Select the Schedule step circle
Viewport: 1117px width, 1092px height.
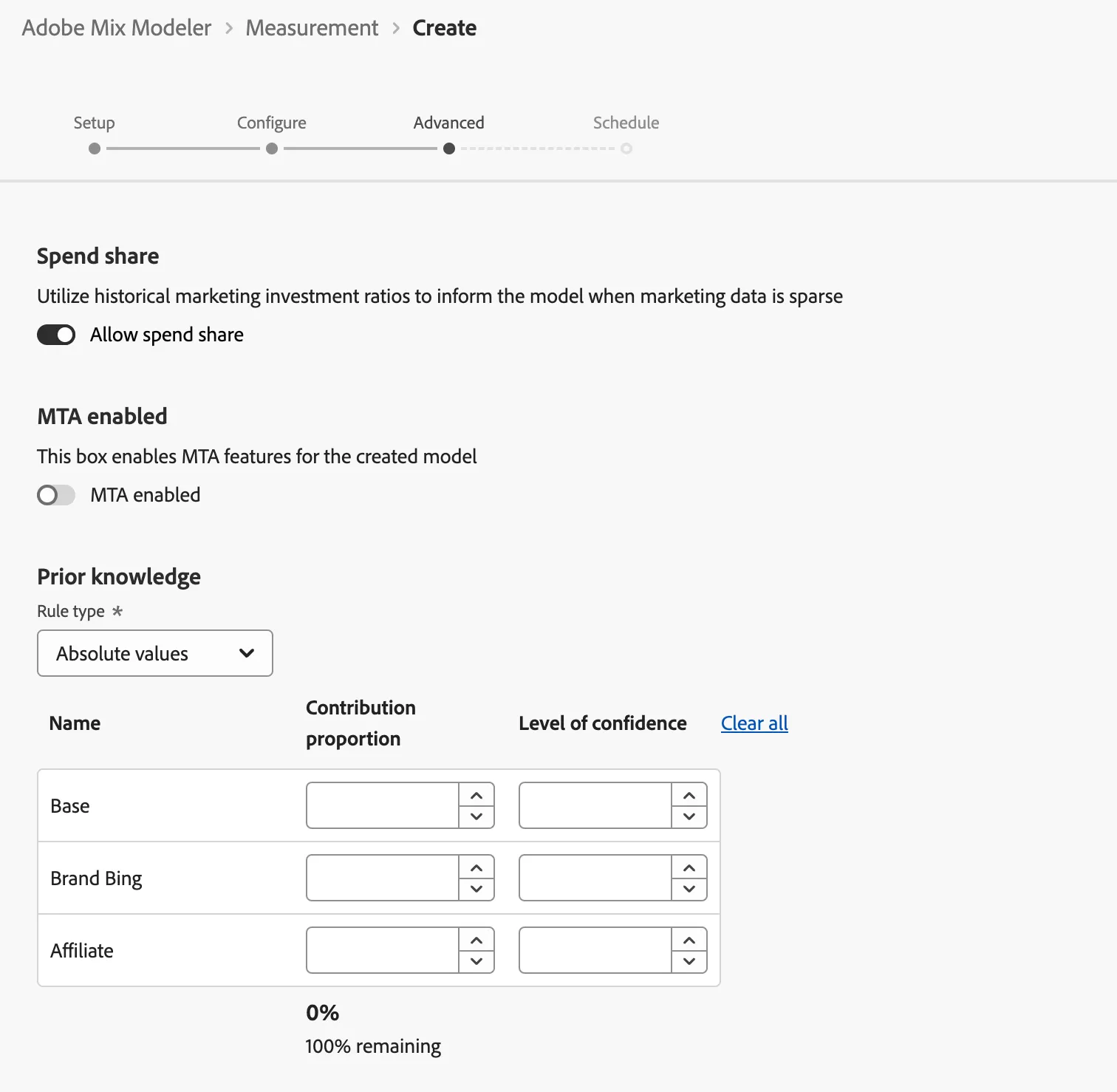pyautogui.click(x=626, y=149)
